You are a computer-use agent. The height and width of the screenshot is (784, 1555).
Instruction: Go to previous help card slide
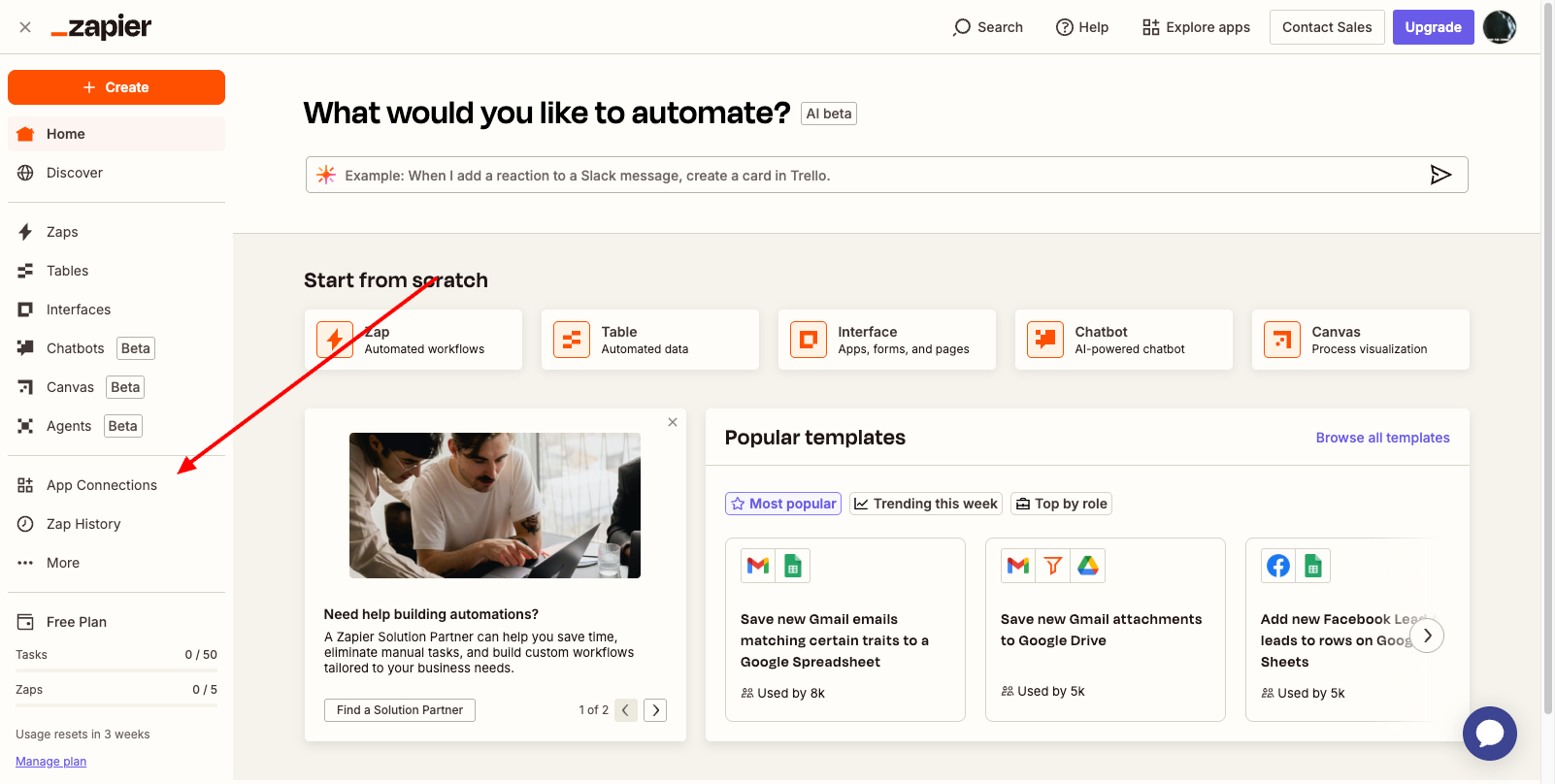(x=626, y=710)
